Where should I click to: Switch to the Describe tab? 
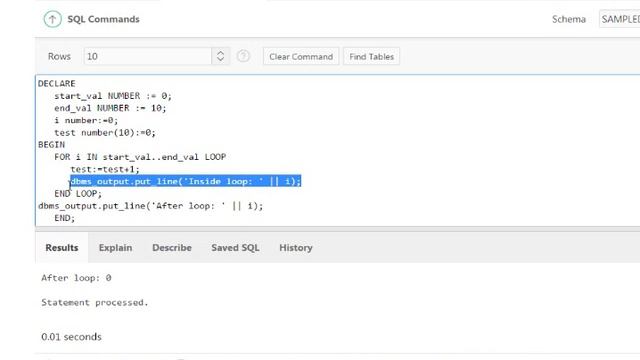172,248
